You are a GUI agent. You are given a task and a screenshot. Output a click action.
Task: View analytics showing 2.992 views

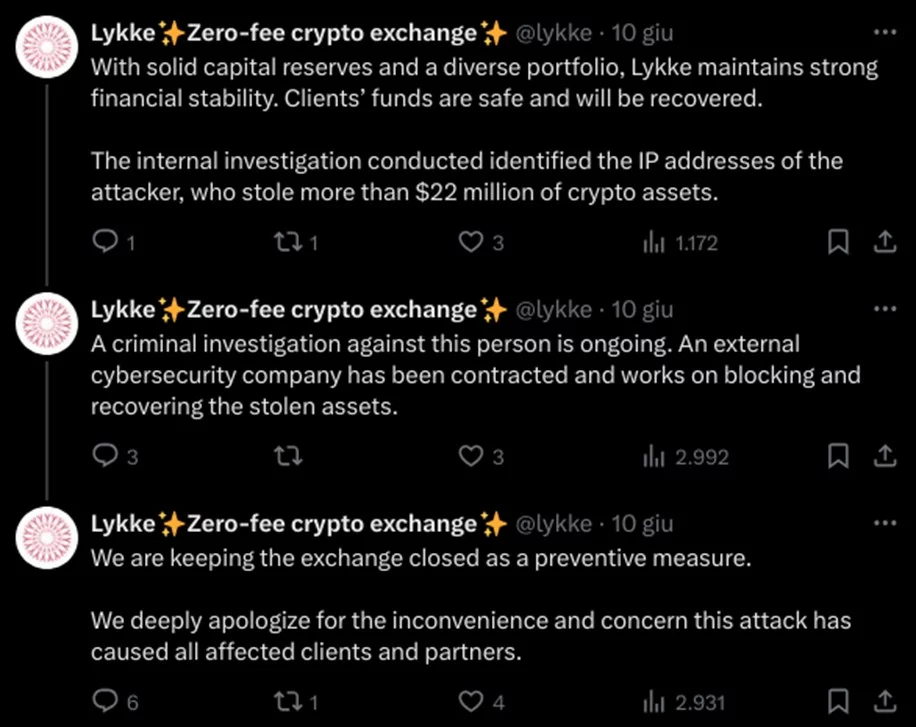(x=686, y=457)
